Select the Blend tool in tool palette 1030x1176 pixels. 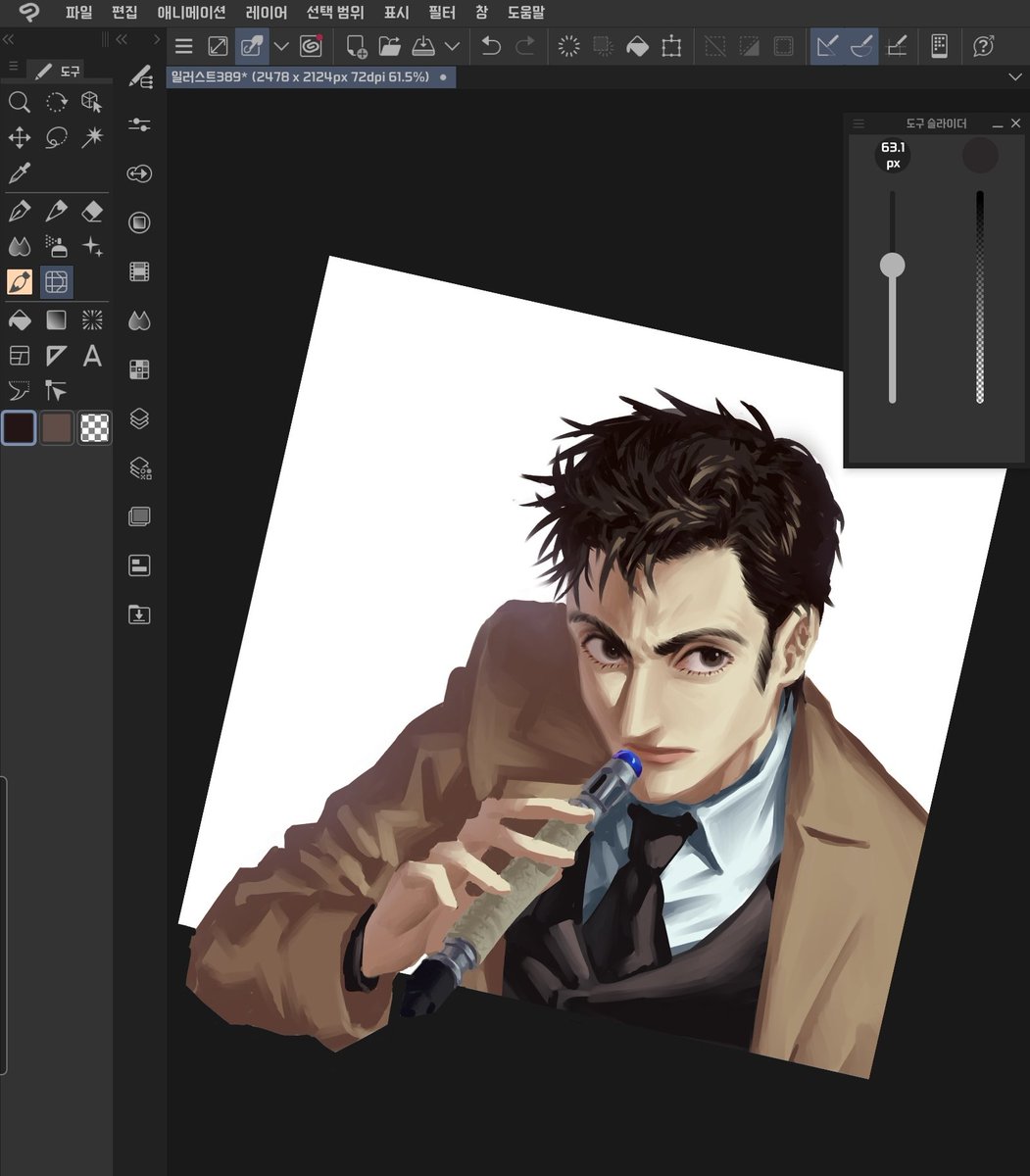(x=20, y=246)
